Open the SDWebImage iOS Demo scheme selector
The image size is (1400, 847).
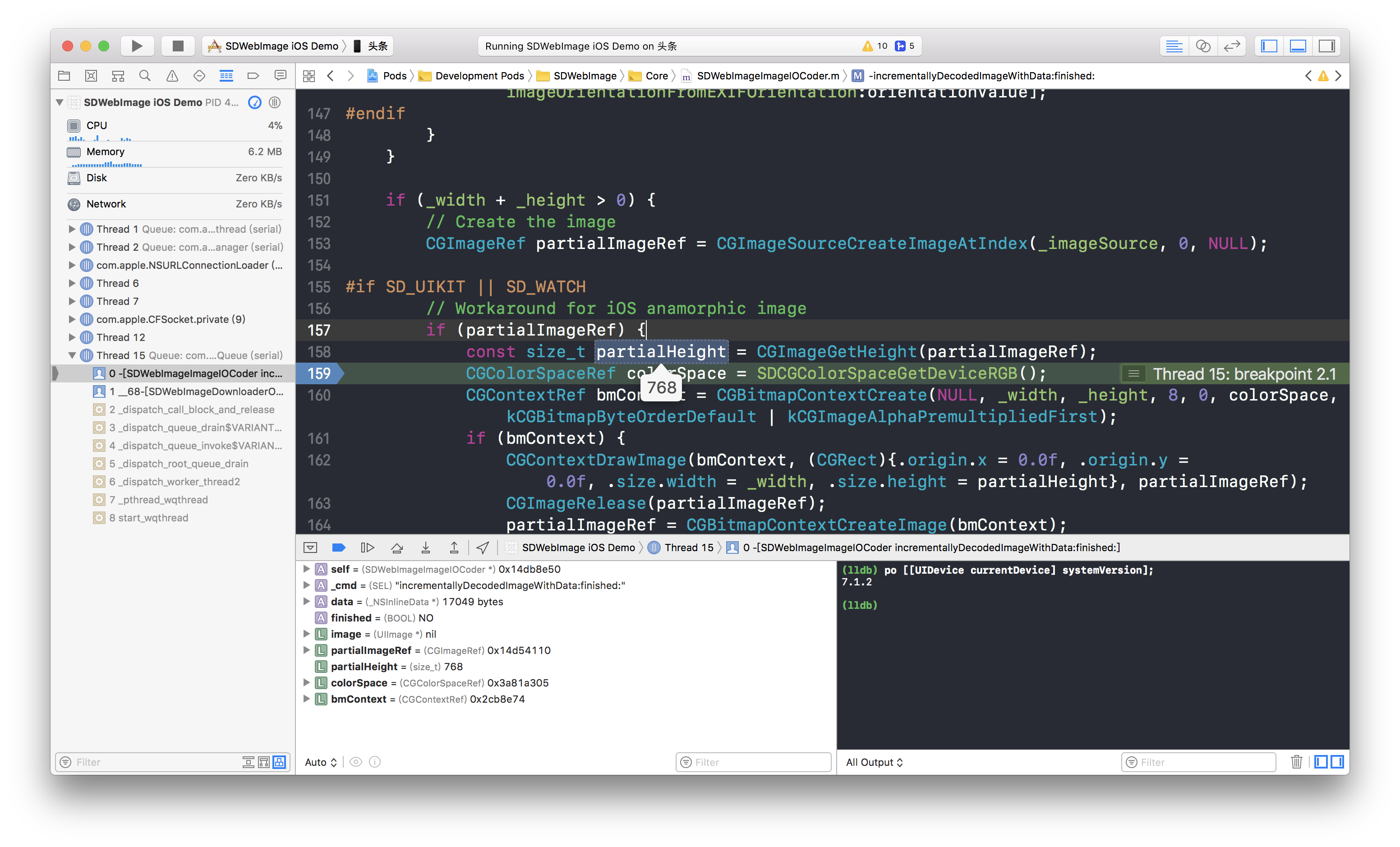click(x=273, y=46)
